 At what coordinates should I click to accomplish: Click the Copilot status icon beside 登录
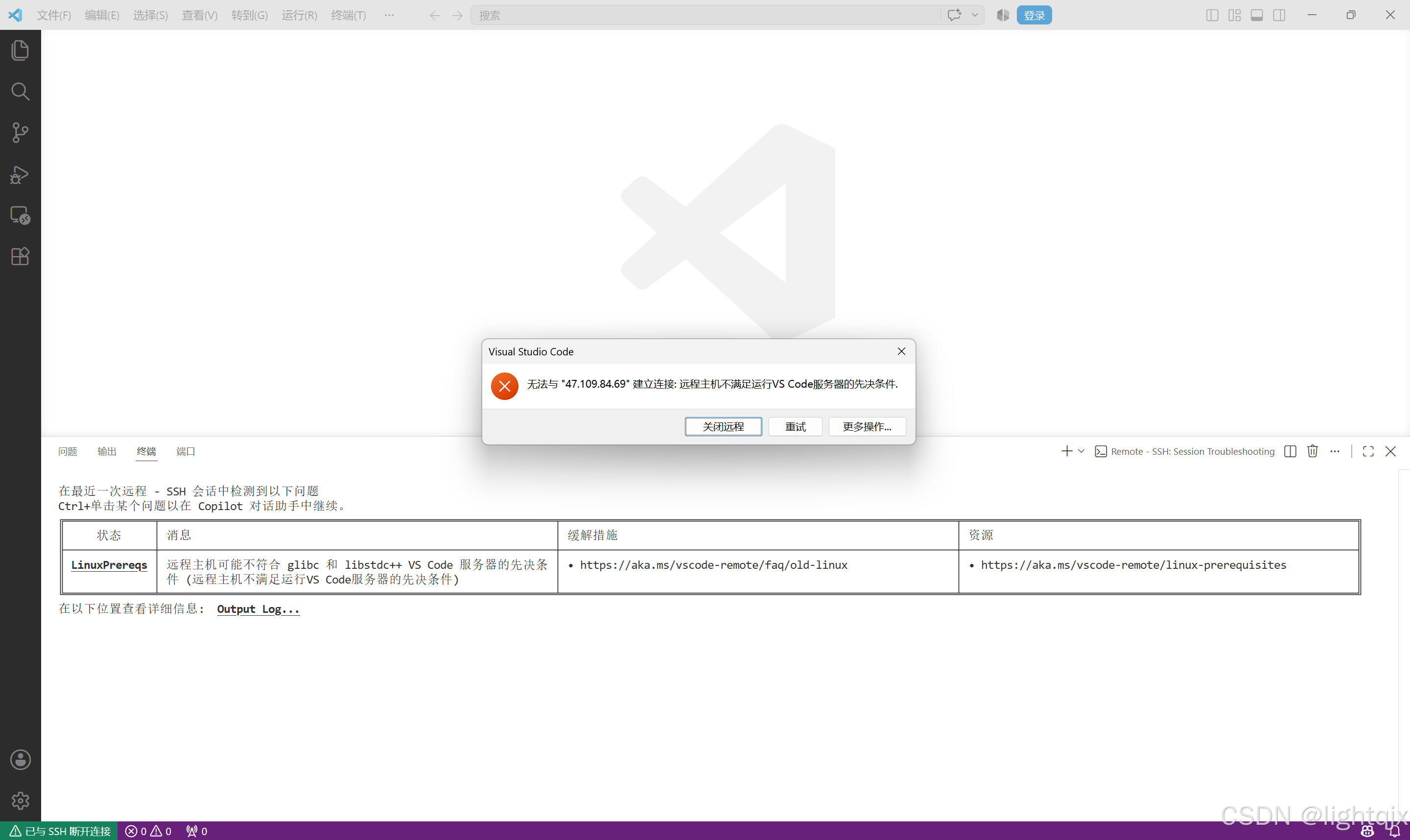click(x=1003, y=15)
